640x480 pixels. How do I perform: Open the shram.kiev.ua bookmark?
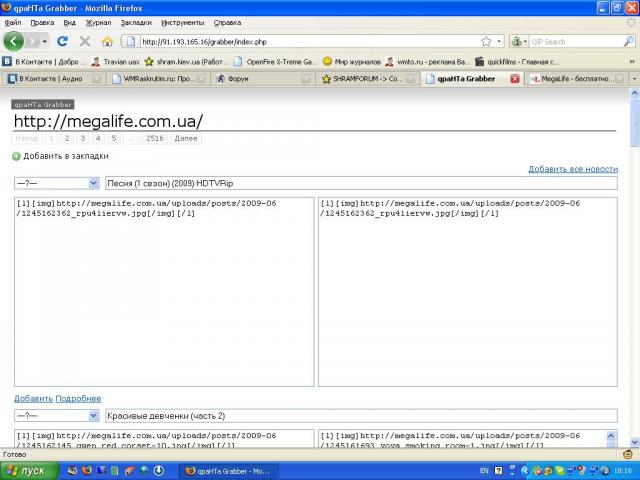pos(186,62)
